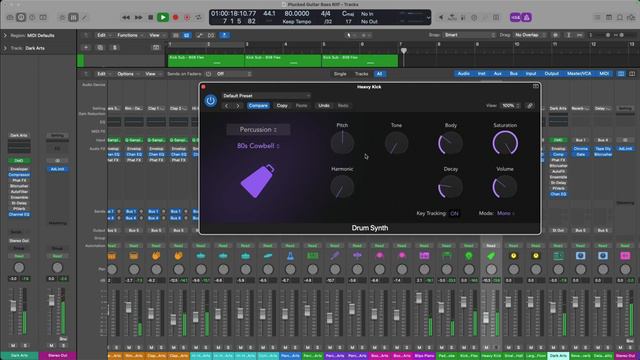Click the plugin link chain icon
Viewport: 640px width, 360px height.
(x=530, y=106)
